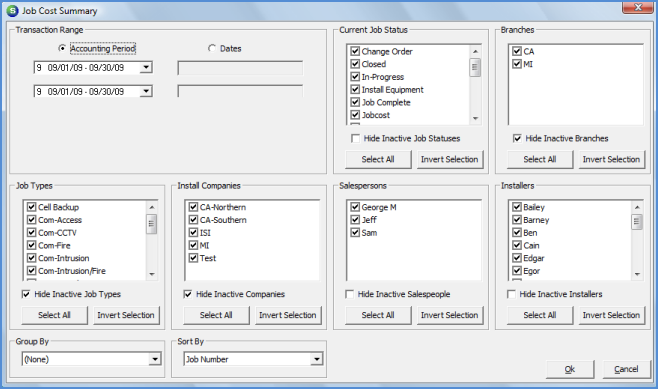This screenshot has height=389, width=658.
Task: Toggle installer Egor
Action: (517, 271)
